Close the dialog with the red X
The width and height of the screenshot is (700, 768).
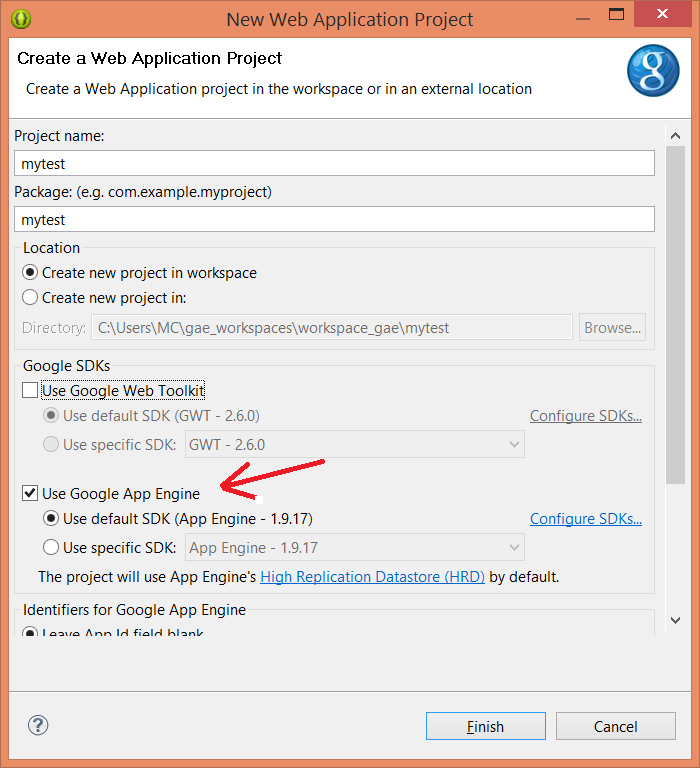pos(662,14)
